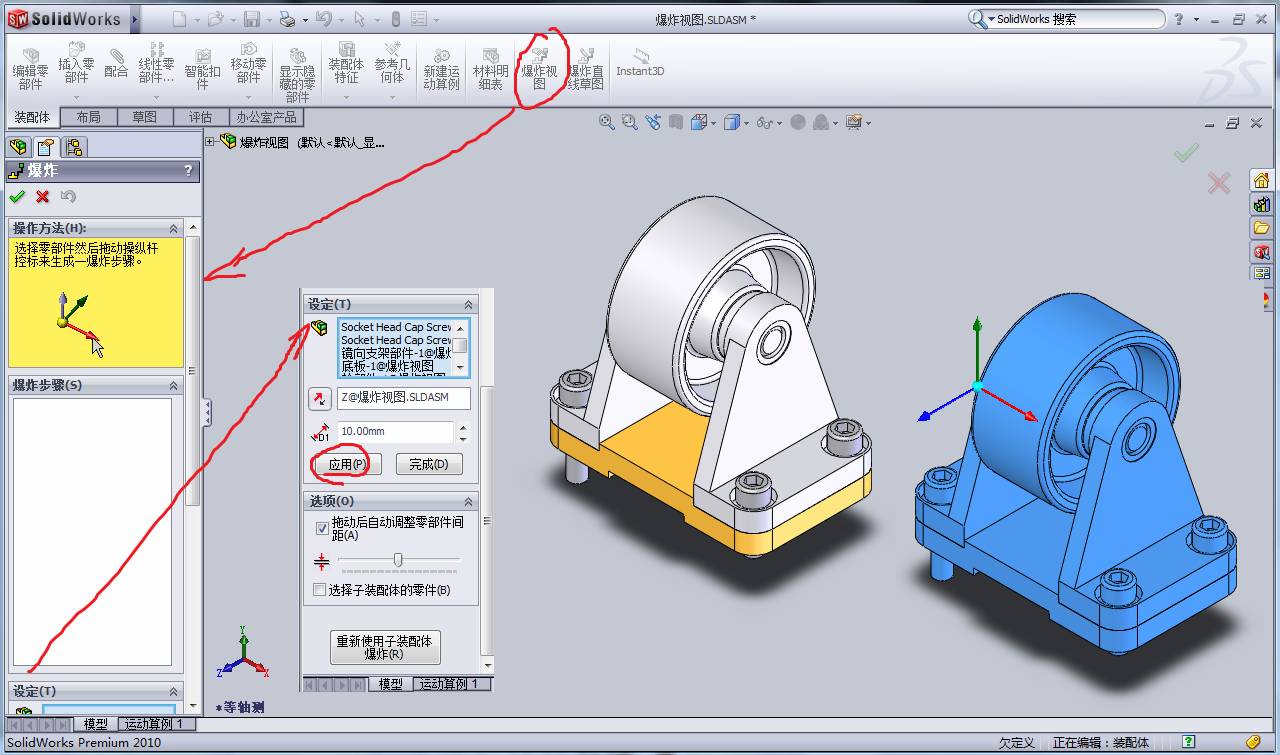Click the left PropertyManager vertical scrollbar
This screenshot has height=755, width=1280.
pos(194,371)
